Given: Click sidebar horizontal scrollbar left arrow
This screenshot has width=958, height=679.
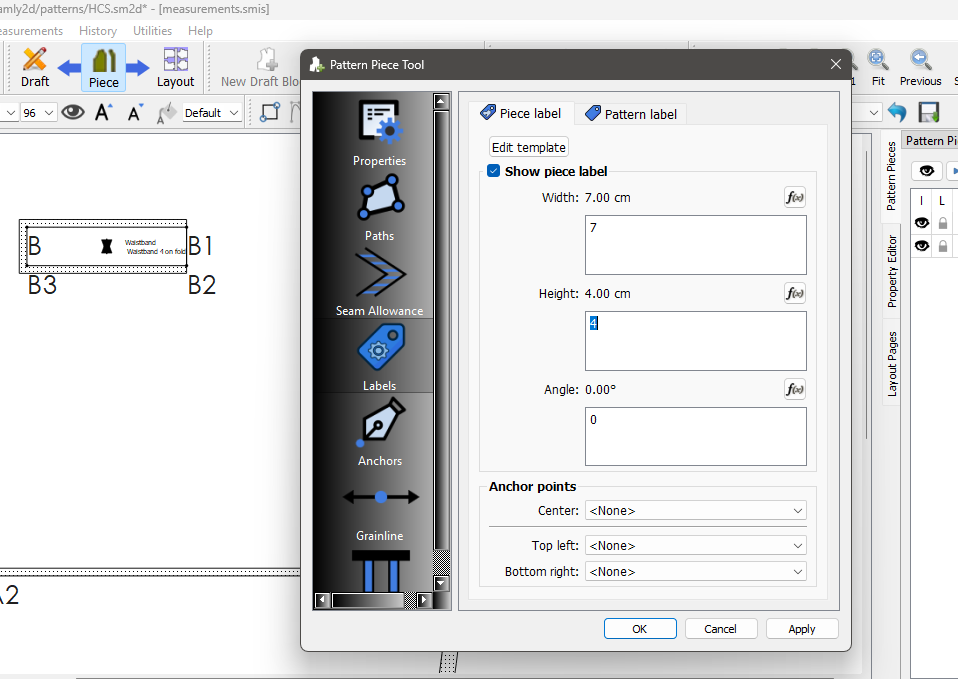Looking at the screenshot, I should coord(322,600).
